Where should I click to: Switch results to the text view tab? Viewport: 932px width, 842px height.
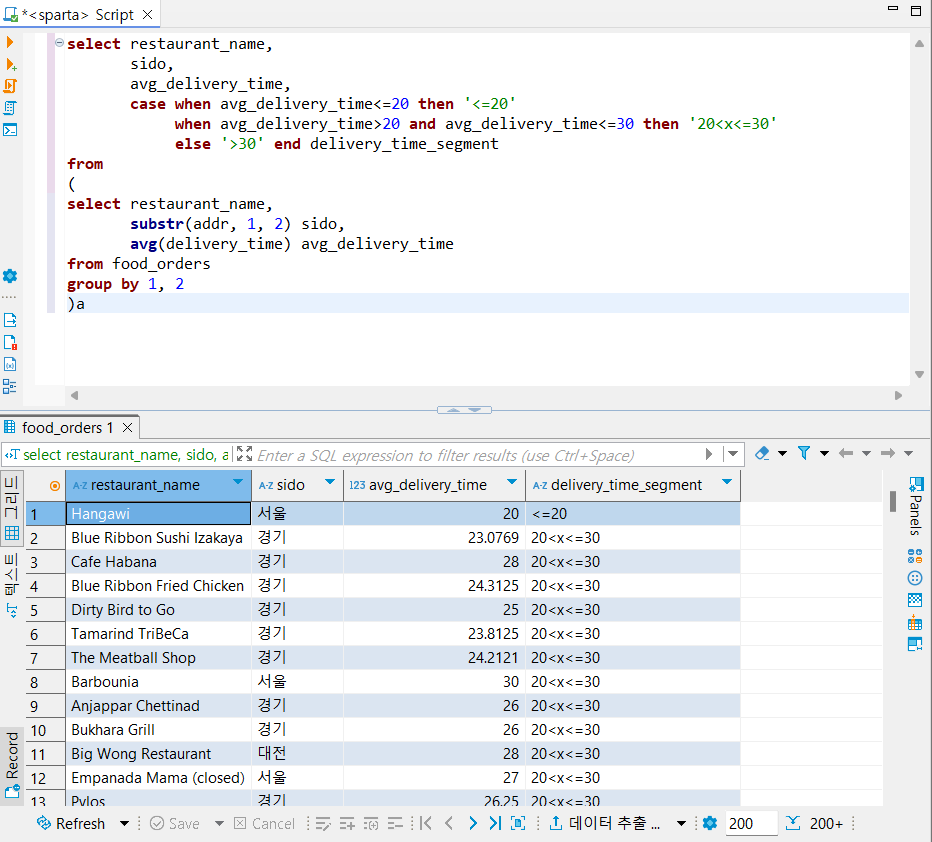[x=11, y=585]
